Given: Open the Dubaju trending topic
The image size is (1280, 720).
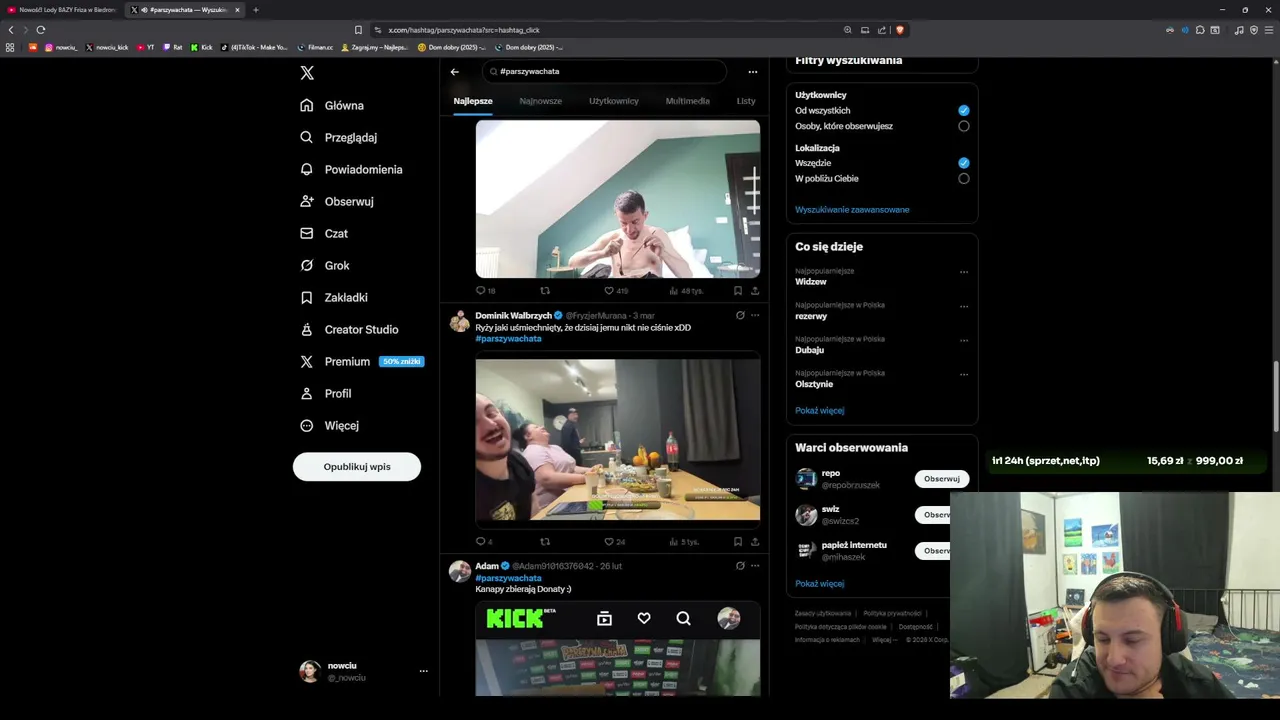Looking at the screenshot, I should 810,350.
